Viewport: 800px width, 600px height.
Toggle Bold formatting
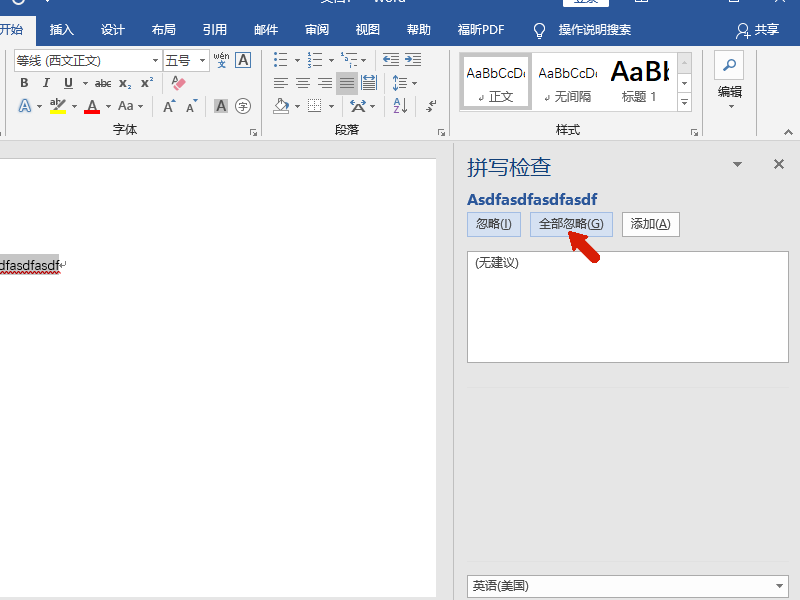pos(24,83)
